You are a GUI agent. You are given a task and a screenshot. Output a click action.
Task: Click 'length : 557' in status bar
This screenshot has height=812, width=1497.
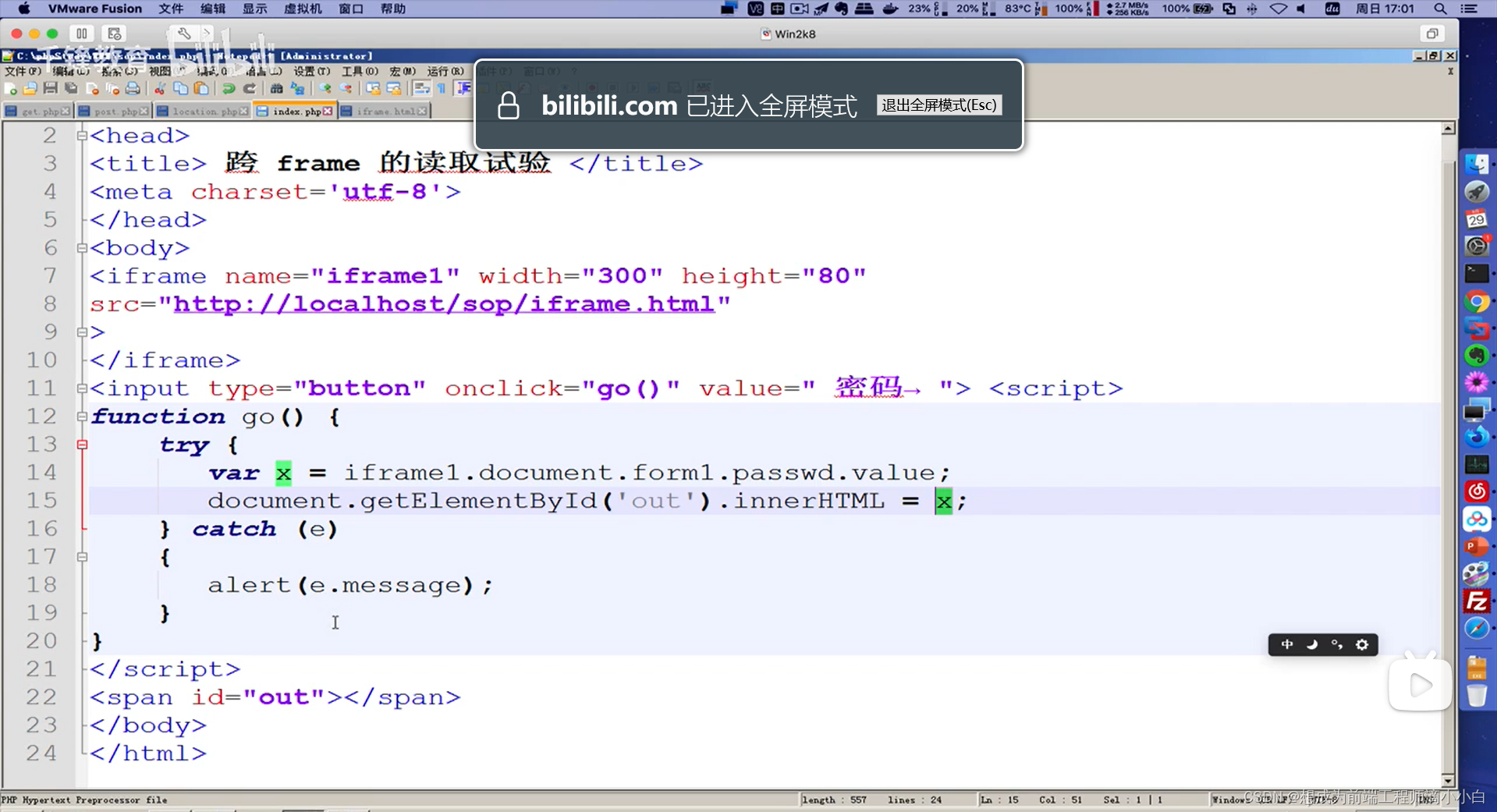[834, 800]
